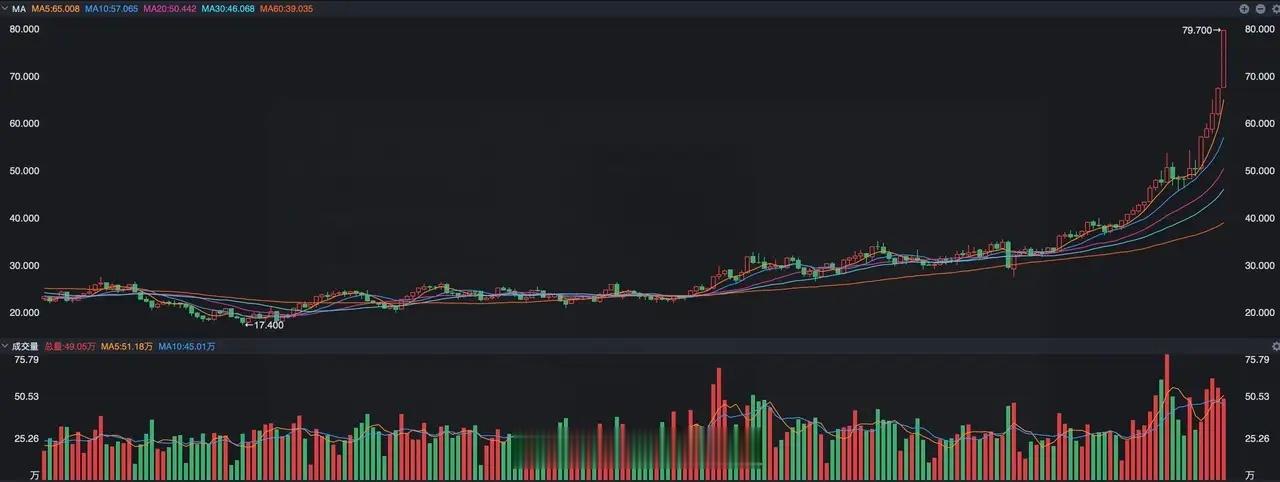Screen dimensions: 1280x482
Task: Click the MA20:50.442 legend value
Action: (170, 8)
